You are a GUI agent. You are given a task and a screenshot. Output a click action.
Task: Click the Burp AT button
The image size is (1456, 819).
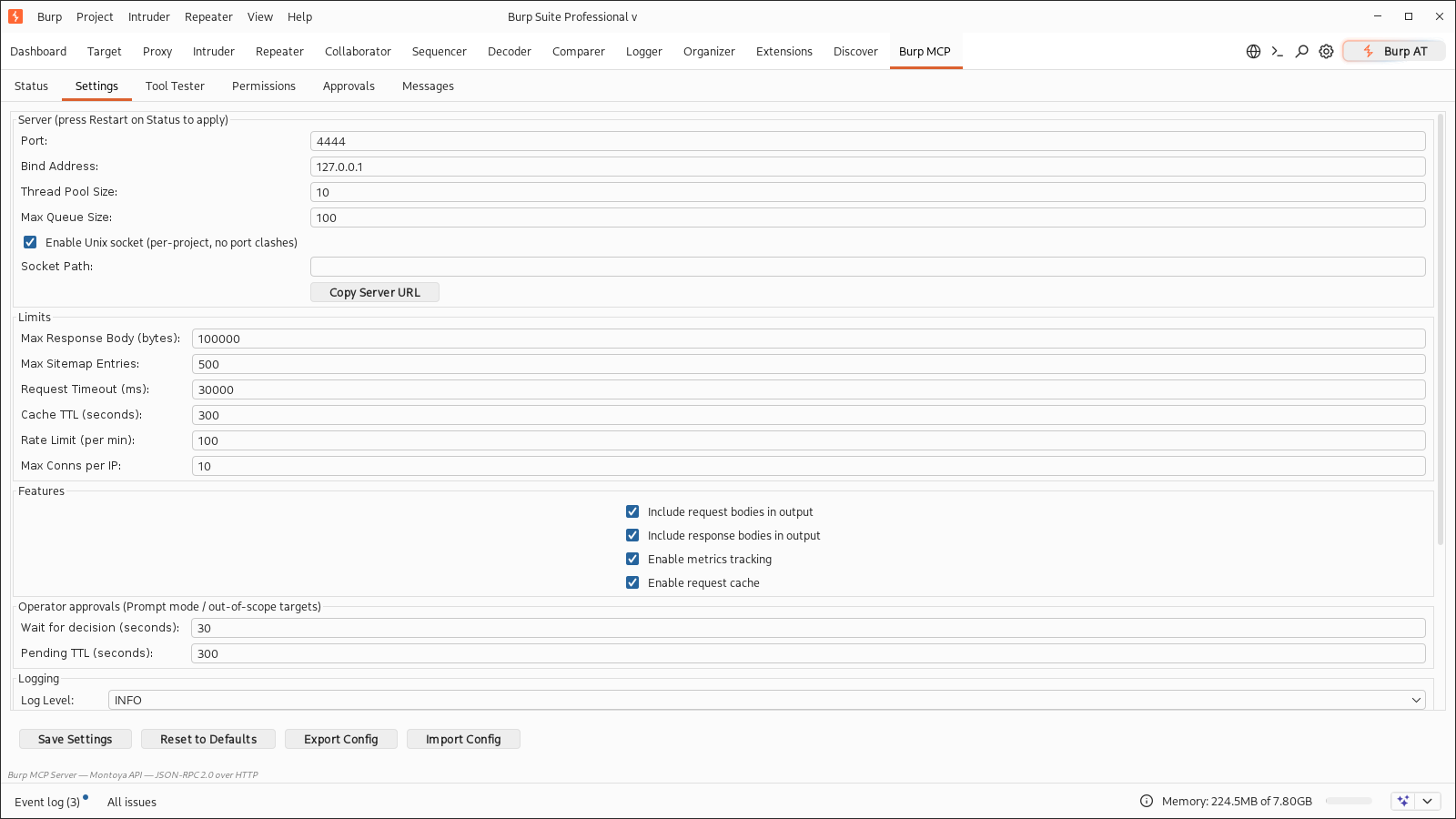click(1394, 51)
